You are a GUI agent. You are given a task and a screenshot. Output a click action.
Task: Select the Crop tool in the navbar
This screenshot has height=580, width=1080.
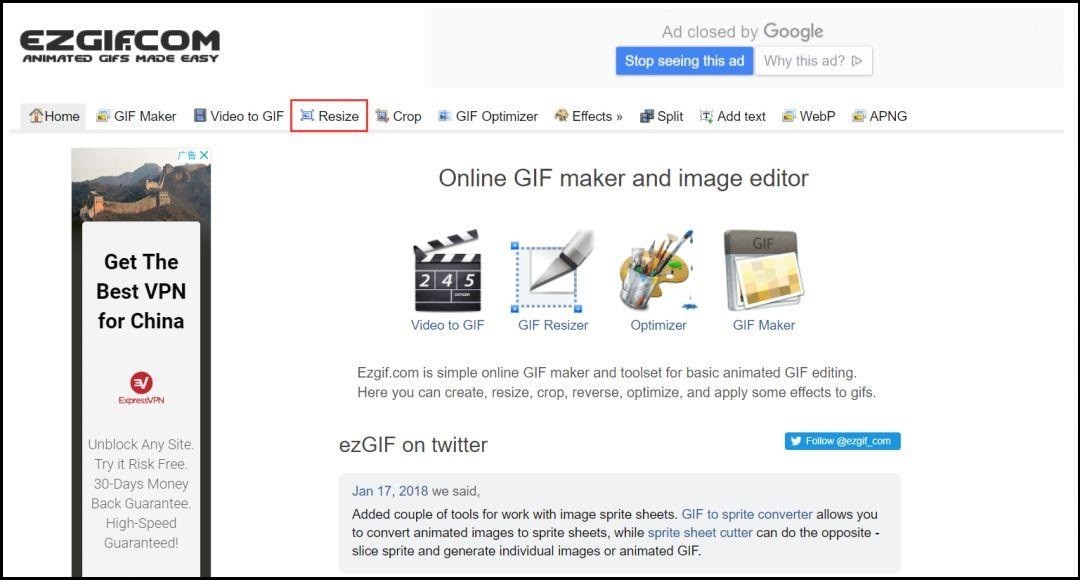(398, 116)
